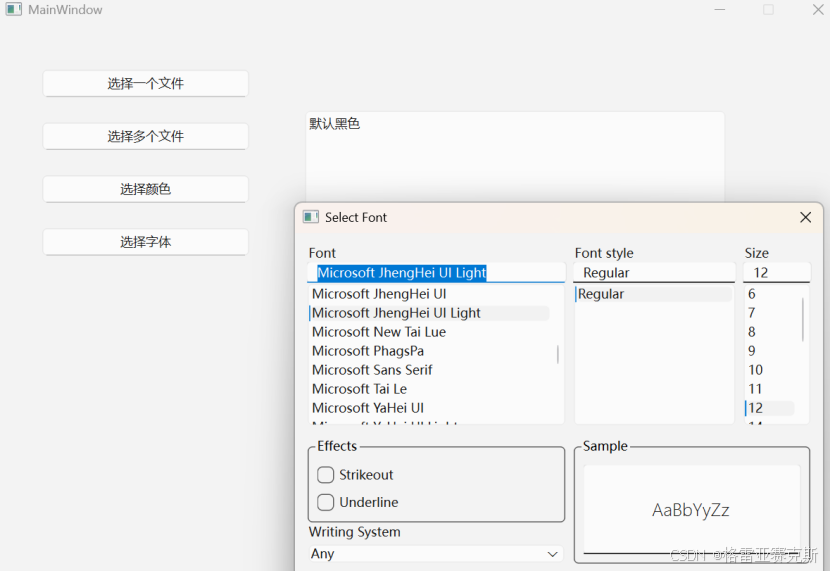830x571 pixels.
Task: Select size 12 in size list
Action: (770, 409)
